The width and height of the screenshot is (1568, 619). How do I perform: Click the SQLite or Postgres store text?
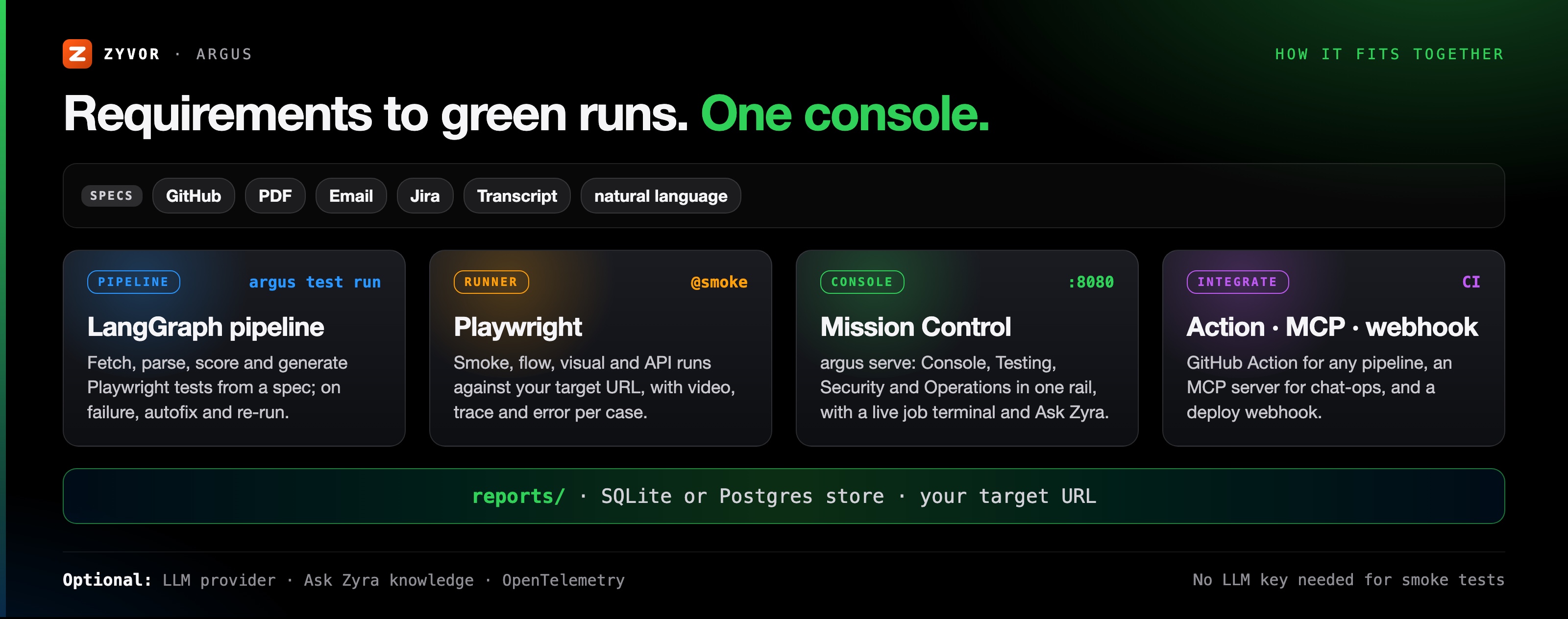pyautogui.click(x=743, y=496)
